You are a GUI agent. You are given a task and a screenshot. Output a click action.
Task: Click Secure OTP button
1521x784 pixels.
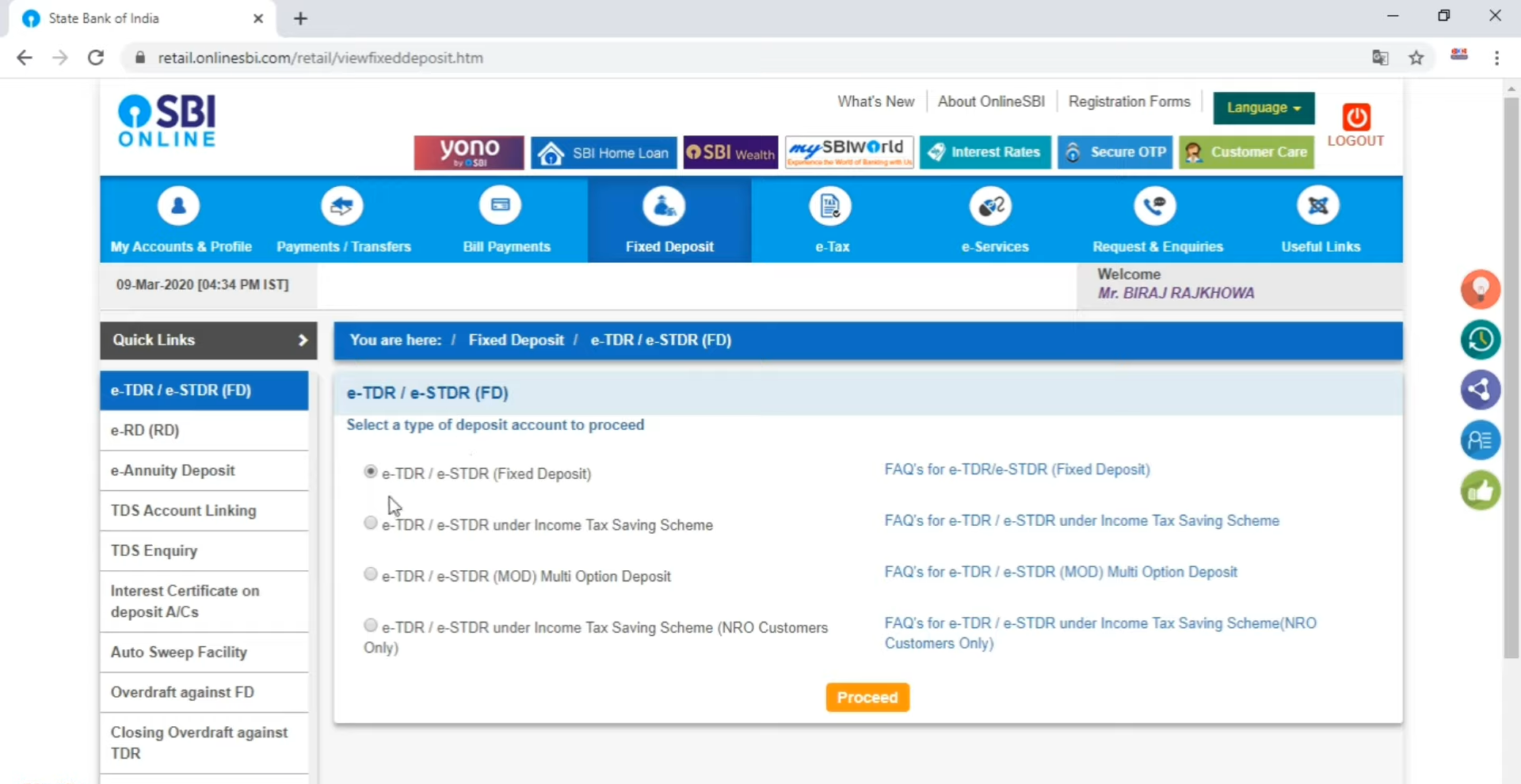(x=1115, y=152)
